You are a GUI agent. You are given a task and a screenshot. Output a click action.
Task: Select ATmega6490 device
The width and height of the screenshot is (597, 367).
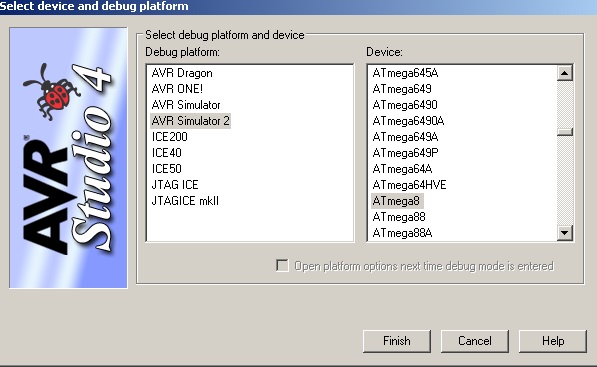[x=405, y=105]
